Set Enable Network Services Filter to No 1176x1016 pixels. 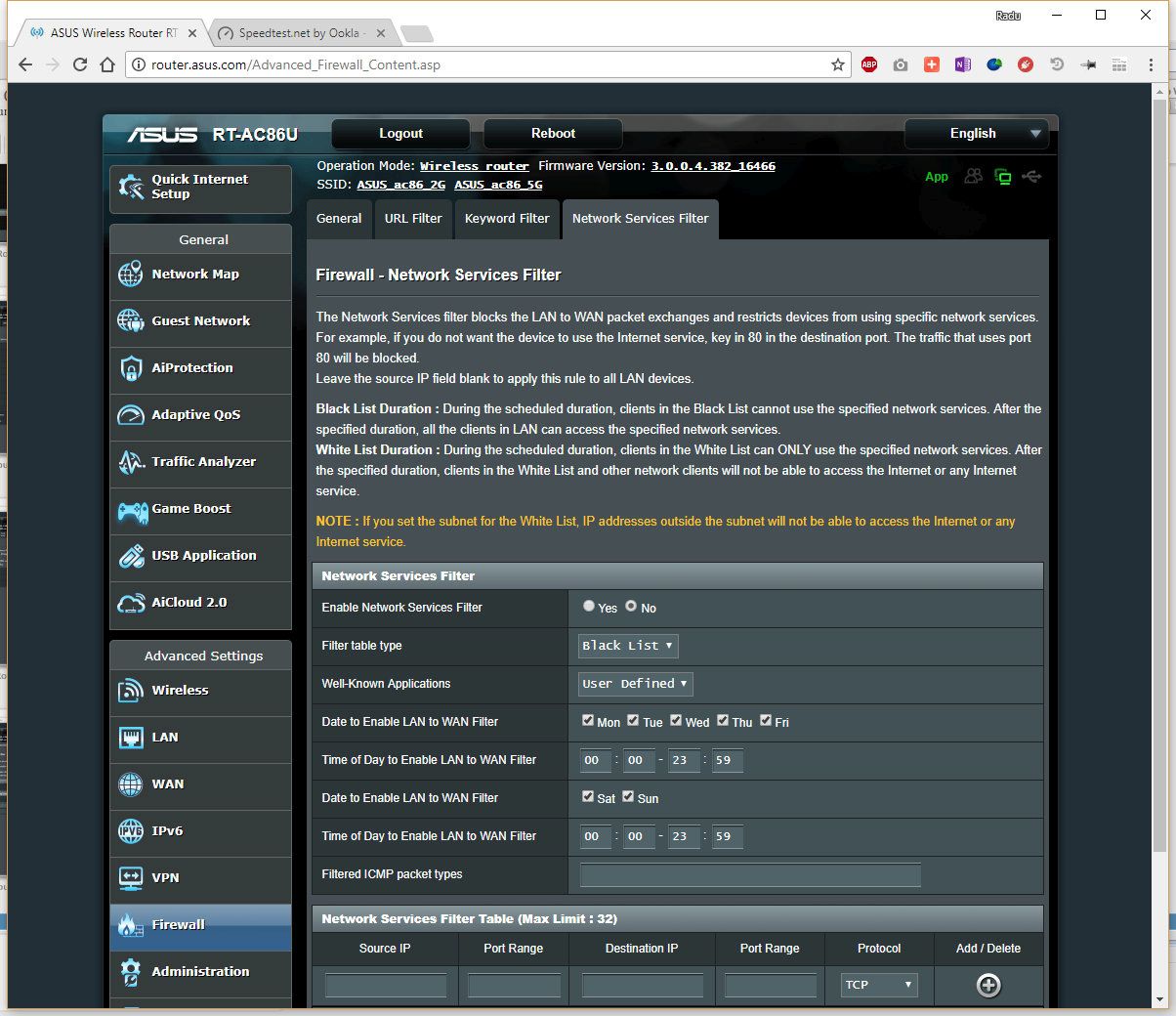[x=631, y=607]
